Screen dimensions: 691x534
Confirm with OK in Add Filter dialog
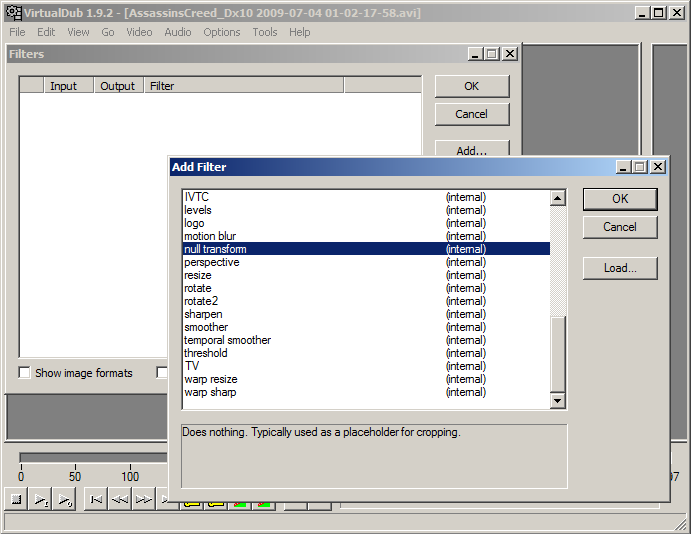pos(620,199)
